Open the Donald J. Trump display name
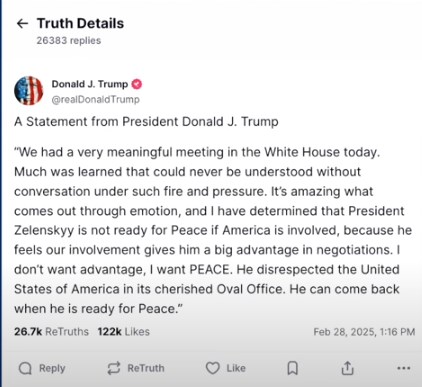 [x=90, y=84]
